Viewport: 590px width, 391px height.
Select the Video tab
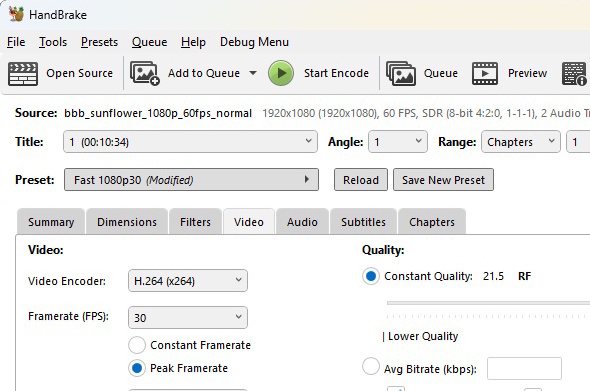click(x=249, y=222)
